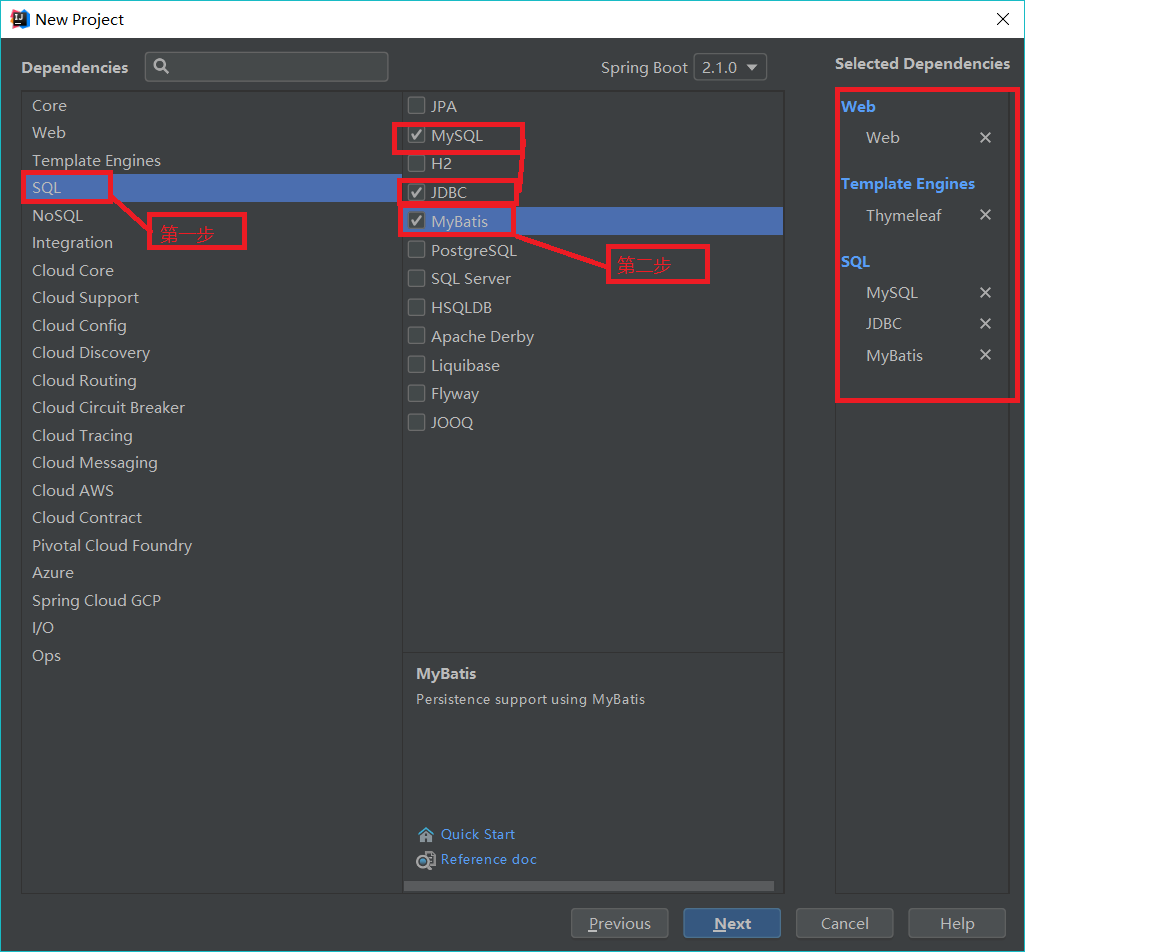1152x952 pixels.
Task: Click Thymeleaf in Selected Dependencies
Action: pos(903,215)
